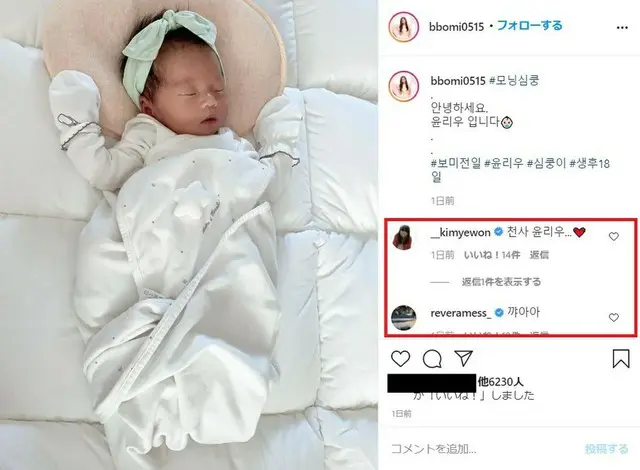The height and width of the screenshot is (470, 640).
Task: Expand replies with 返信1件を表示する
Action: point(501,282)
